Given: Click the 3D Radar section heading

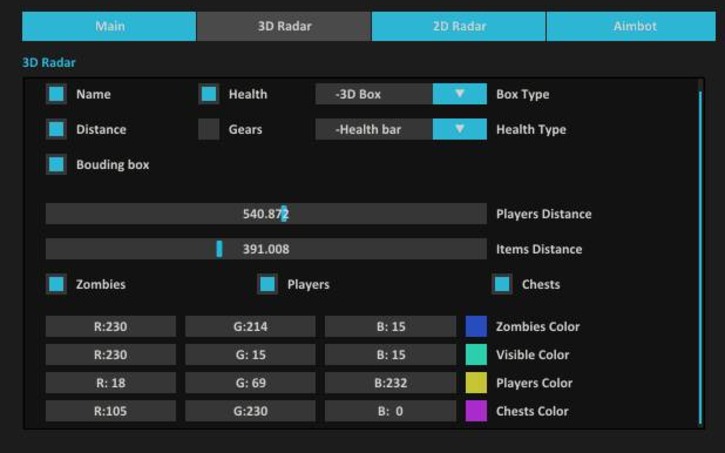Looking at the screenshot, I should 49,62.
